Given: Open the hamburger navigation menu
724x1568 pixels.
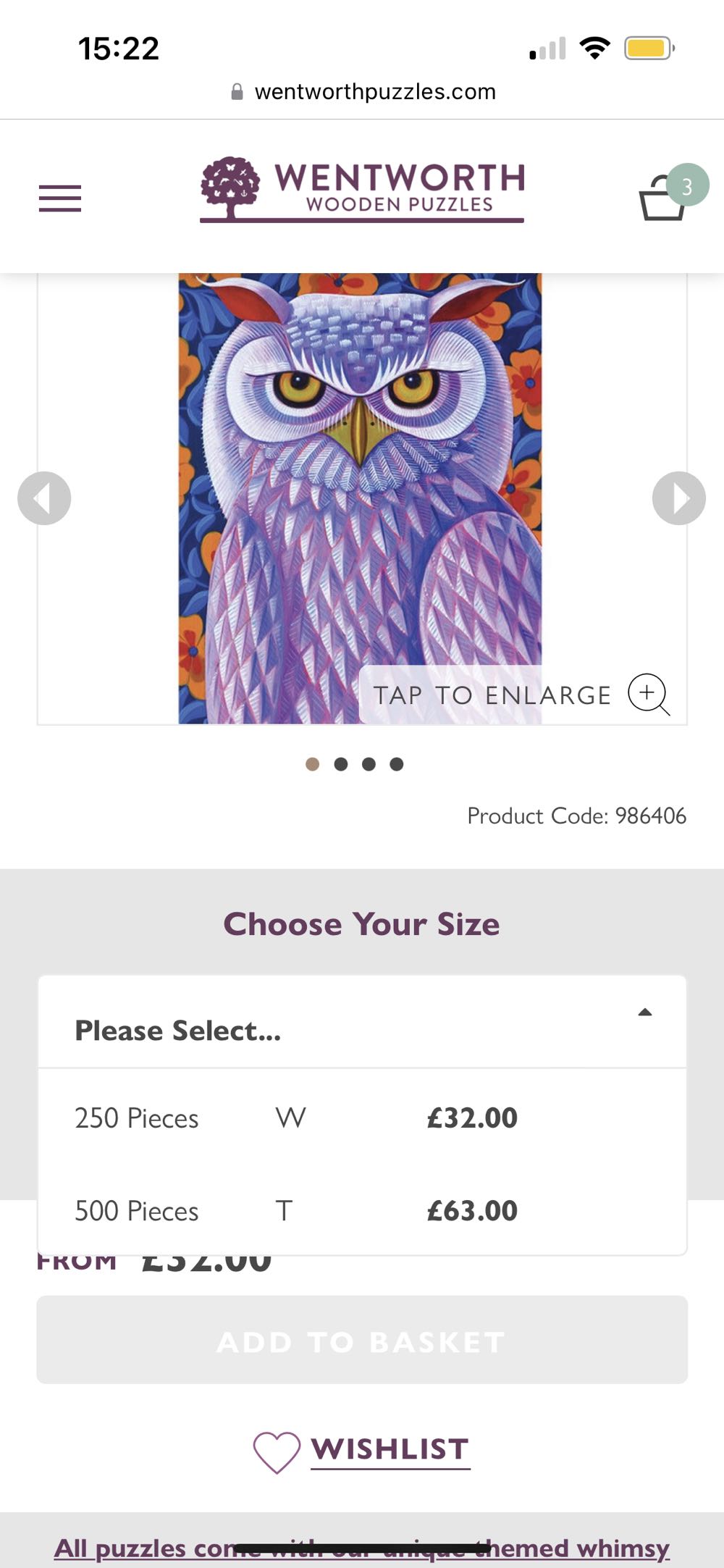Looking at the screenshot, I should pyautogui.click(x=60, y=198).
